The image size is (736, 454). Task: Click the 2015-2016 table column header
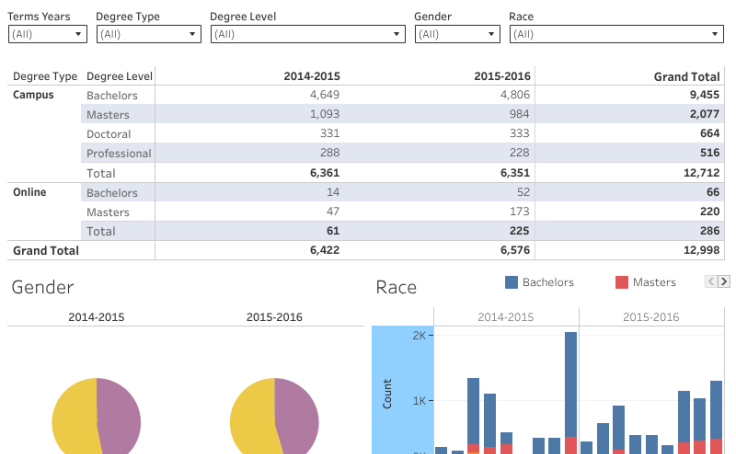[501, 77]
